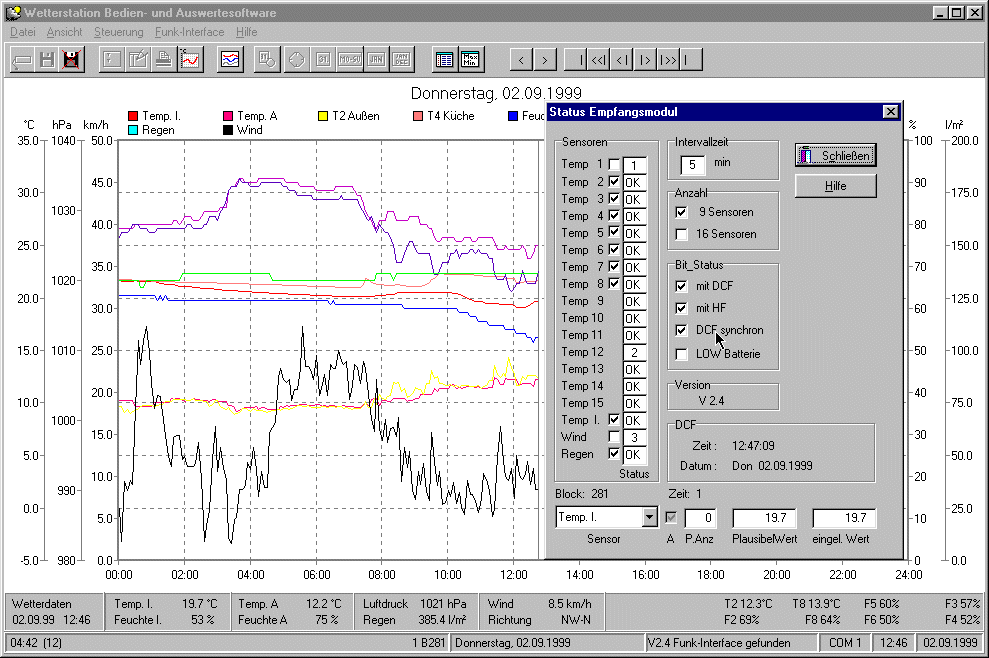This screenshot has height=658, width=989.
Task: Jump forward using the |>> button
Action: (x=668, y=60)
